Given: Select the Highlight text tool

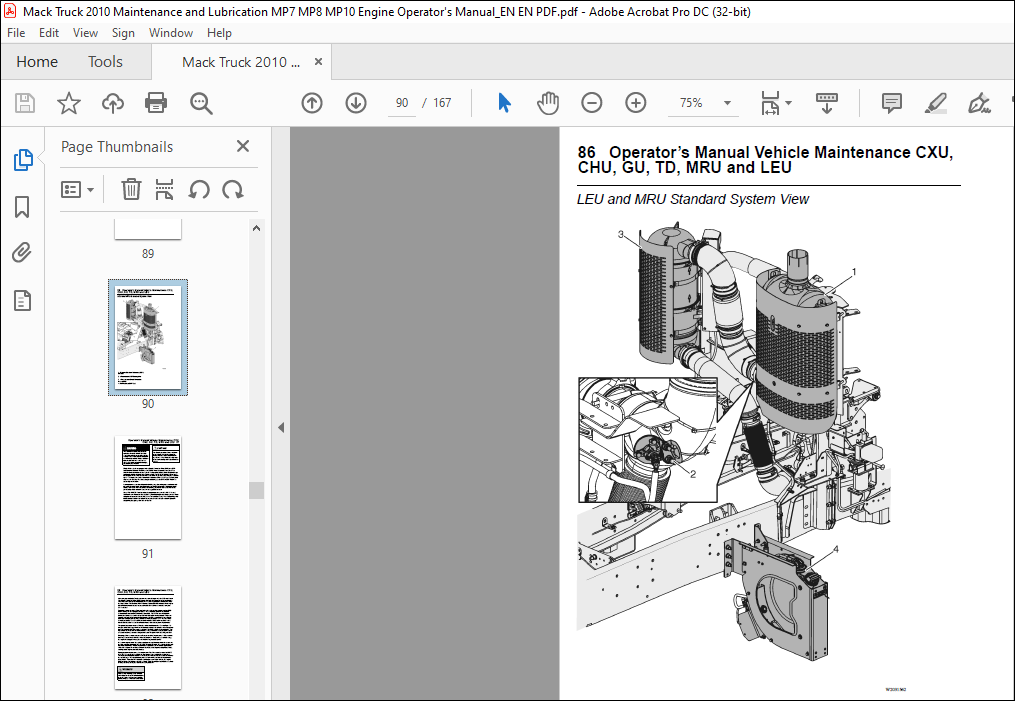Looking at the screenshot, I should pos(936,103).
